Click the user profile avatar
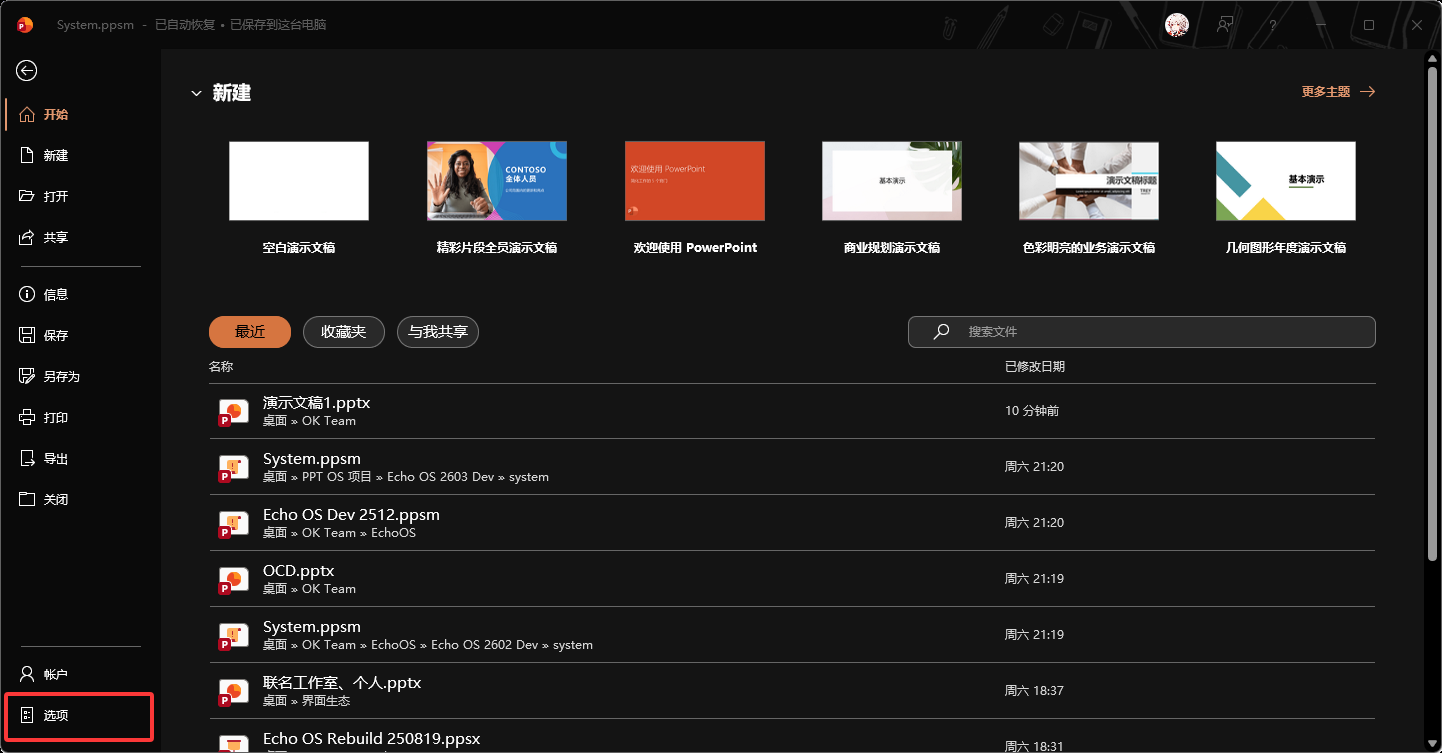1442x753 pixels. click(1177, 25)
